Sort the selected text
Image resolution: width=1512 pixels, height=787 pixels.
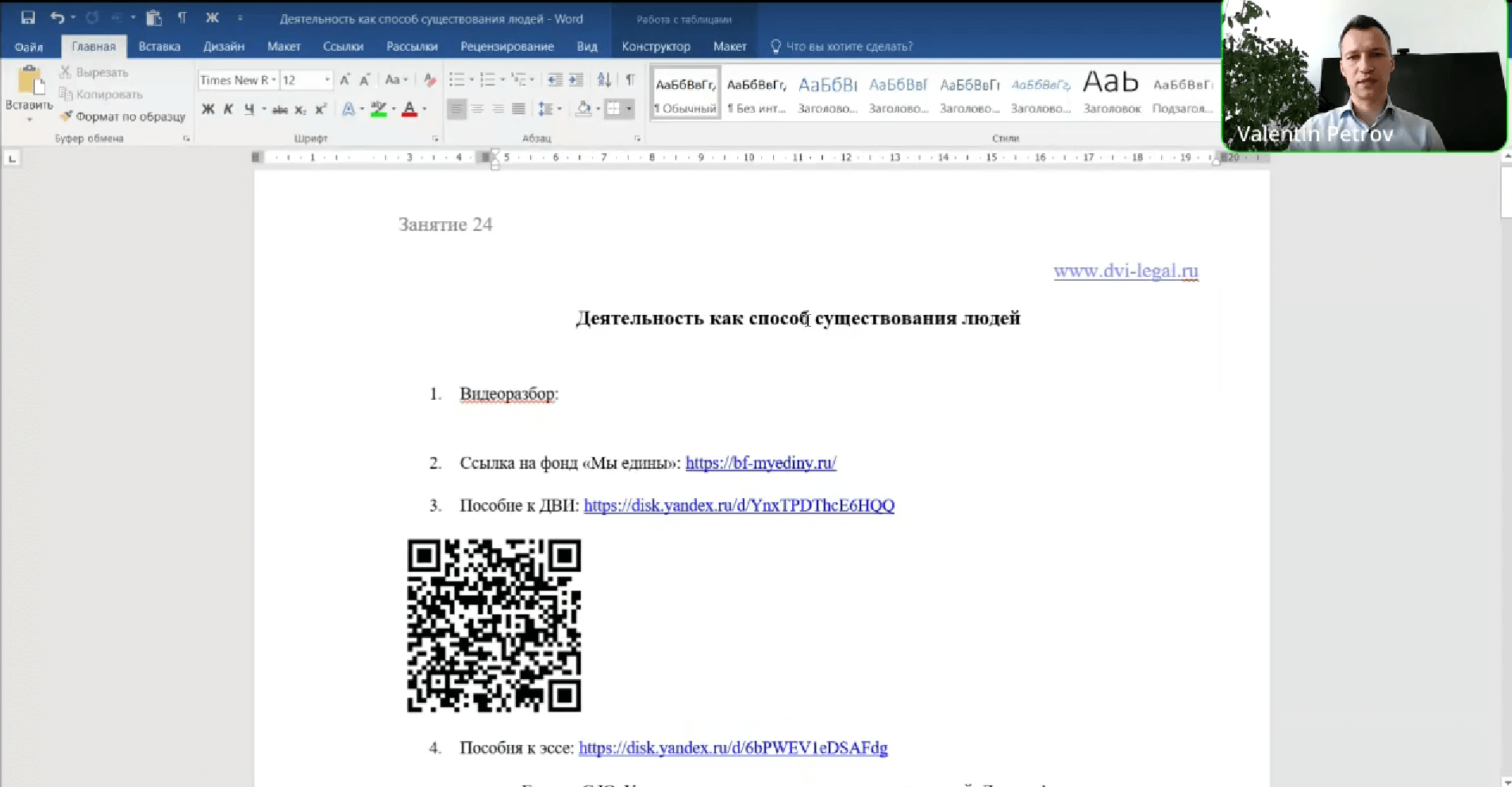[x=604, y=79]
